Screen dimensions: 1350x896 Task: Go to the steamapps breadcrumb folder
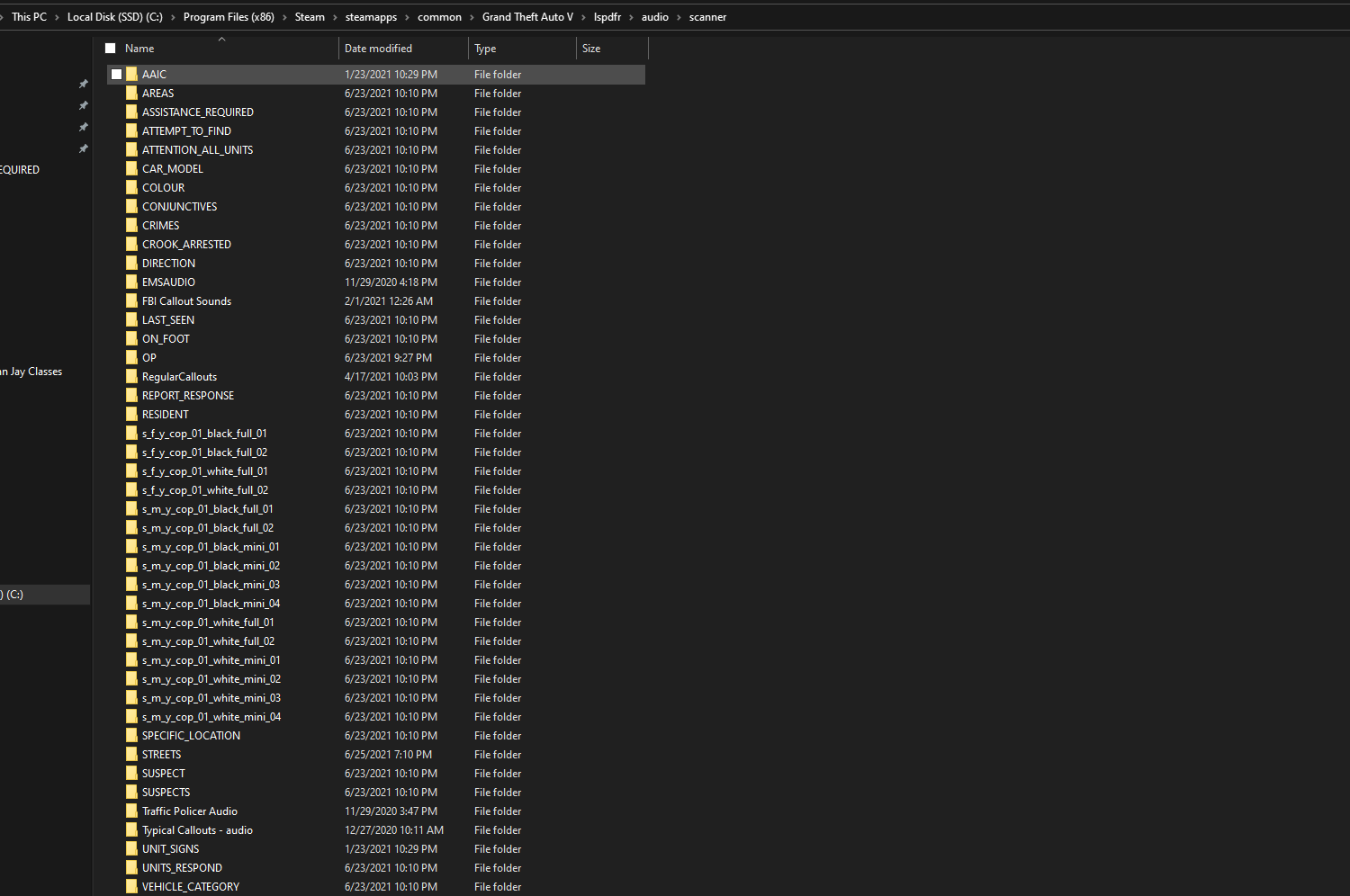(x=371, y=17)
